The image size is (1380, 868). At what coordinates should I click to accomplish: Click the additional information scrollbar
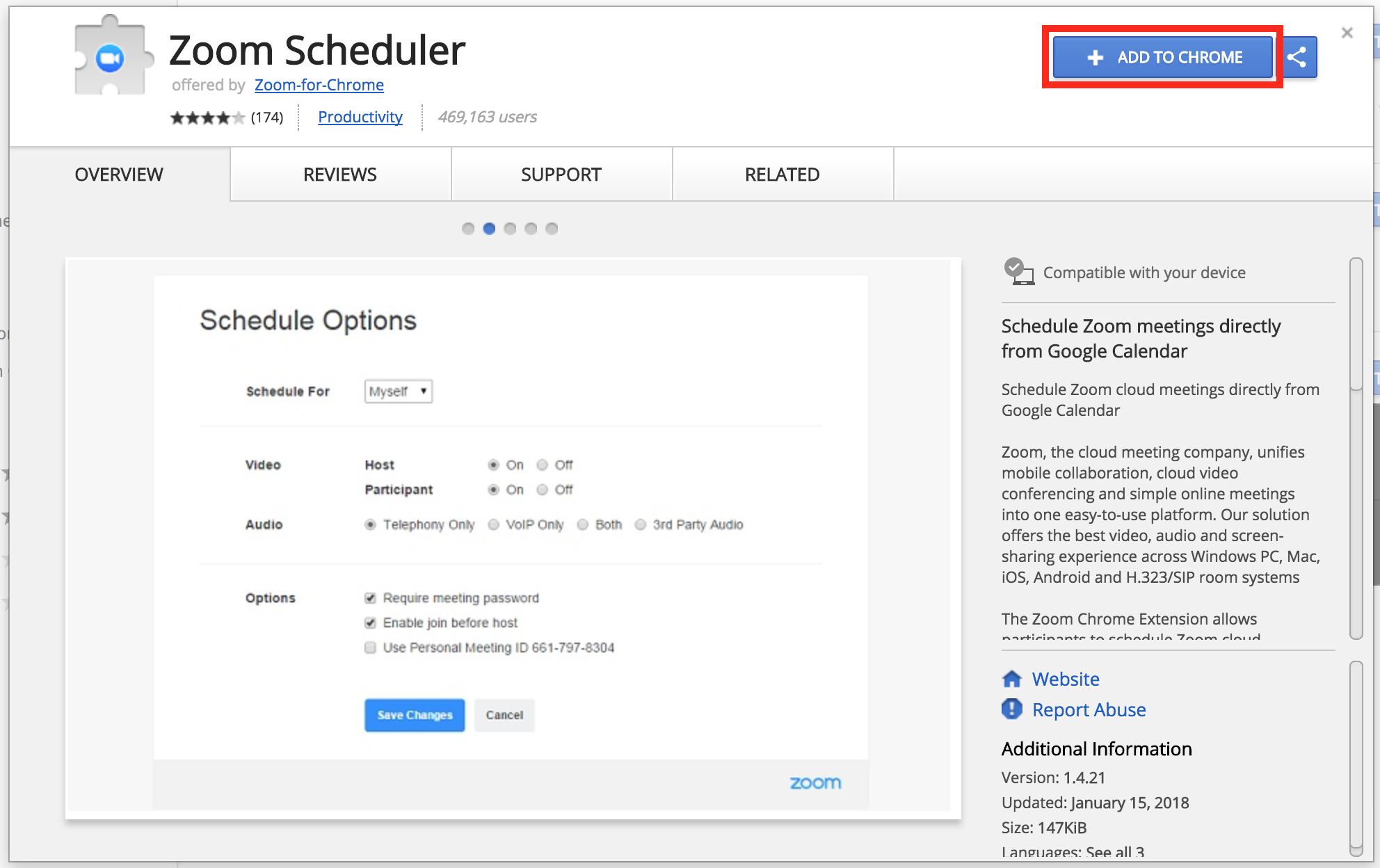(1356, 758)
